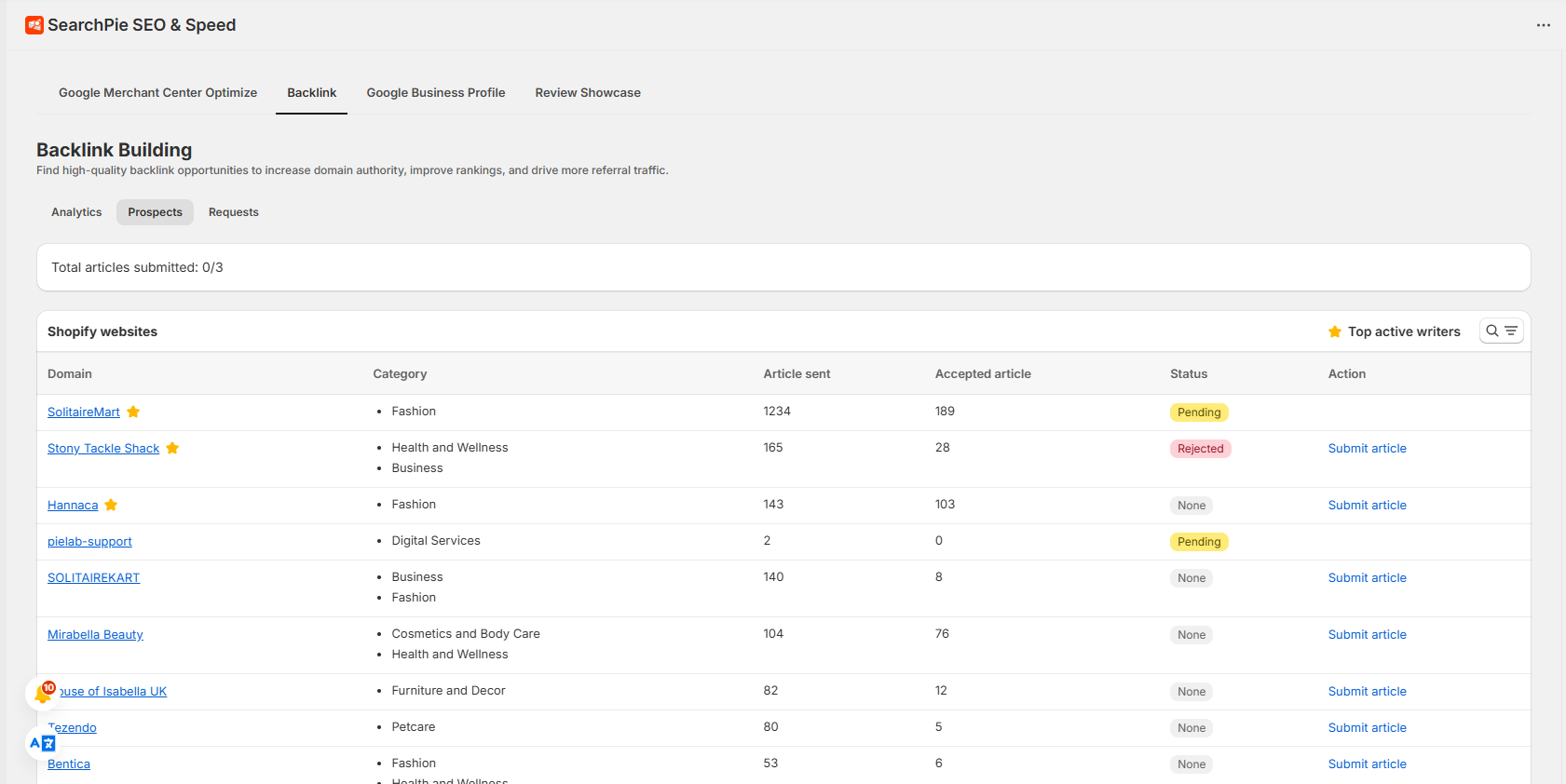1566x784 pixels.
Task: Go to the Review Showcase tab
Action: tap(588, 93)
